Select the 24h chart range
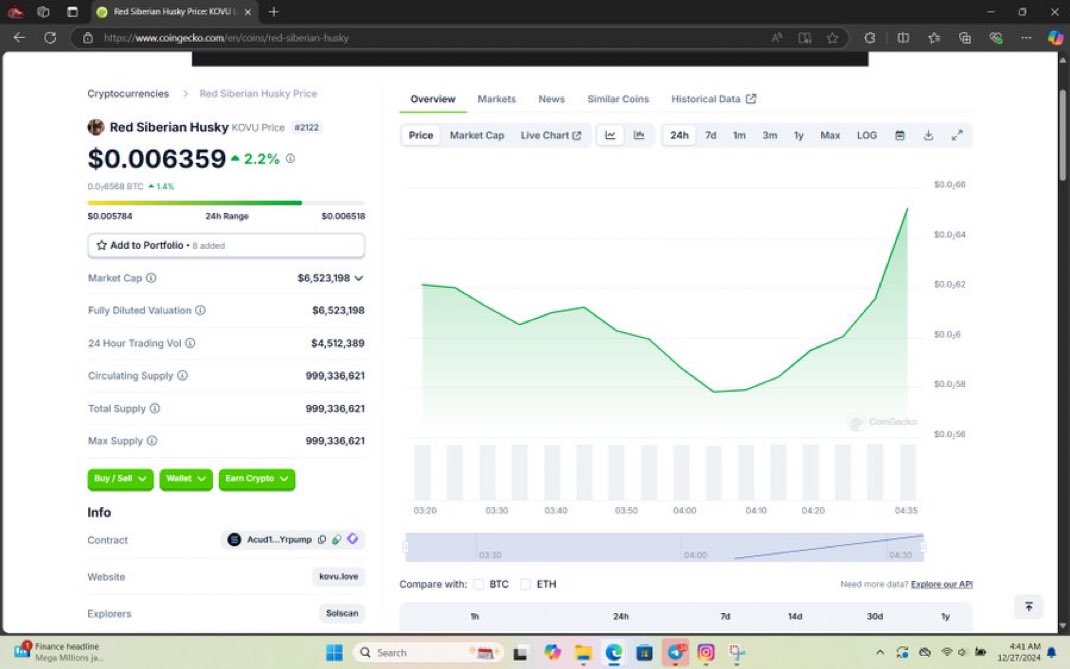The height and width of the screenshot is (669, 1070). coord(679,135)
